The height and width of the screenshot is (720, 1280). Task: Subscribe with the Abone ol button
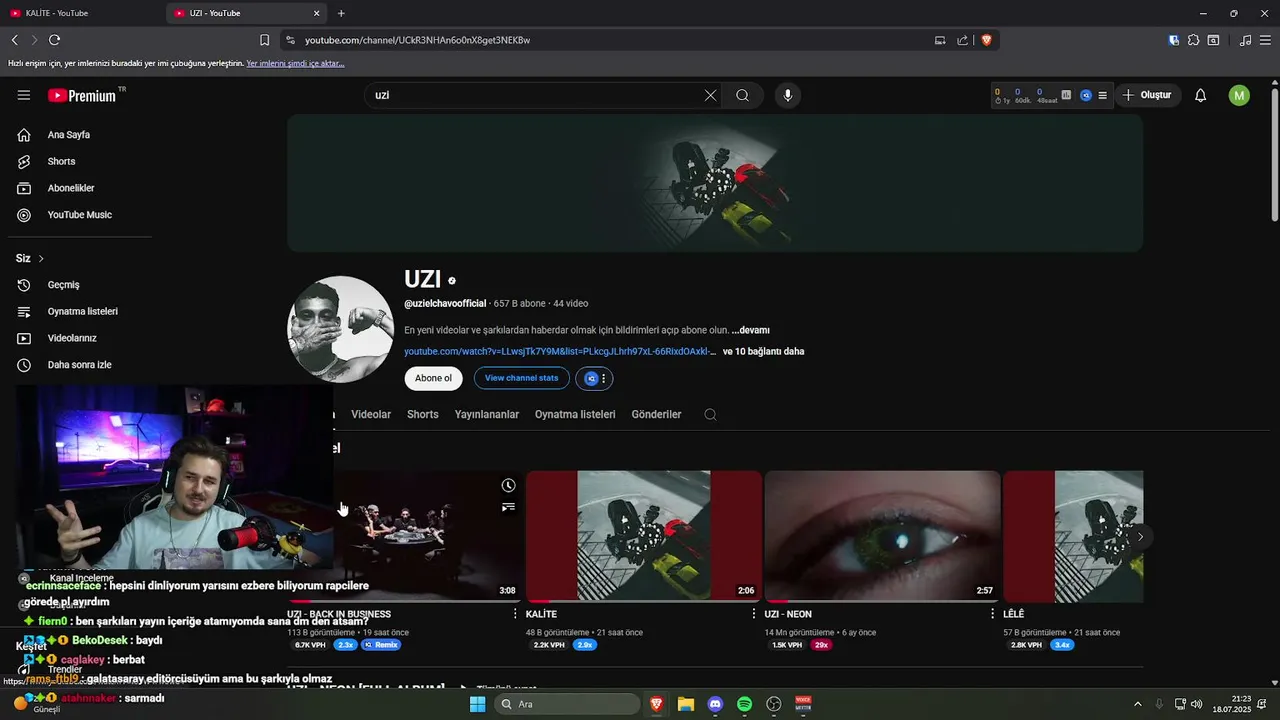[433, 378]
